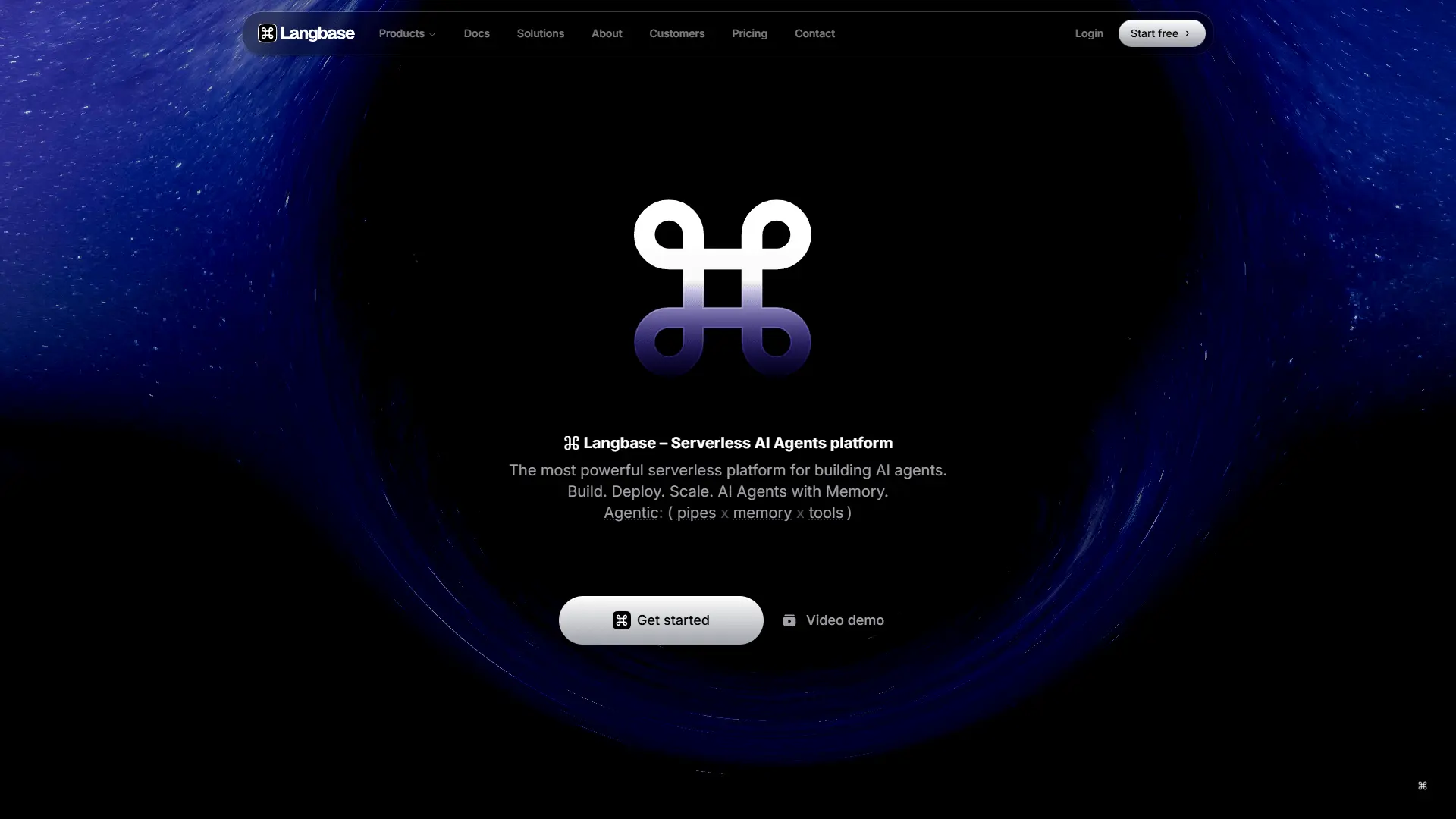Click the memory link in the tagline
1456x819 pixels.
pos(762,513)
